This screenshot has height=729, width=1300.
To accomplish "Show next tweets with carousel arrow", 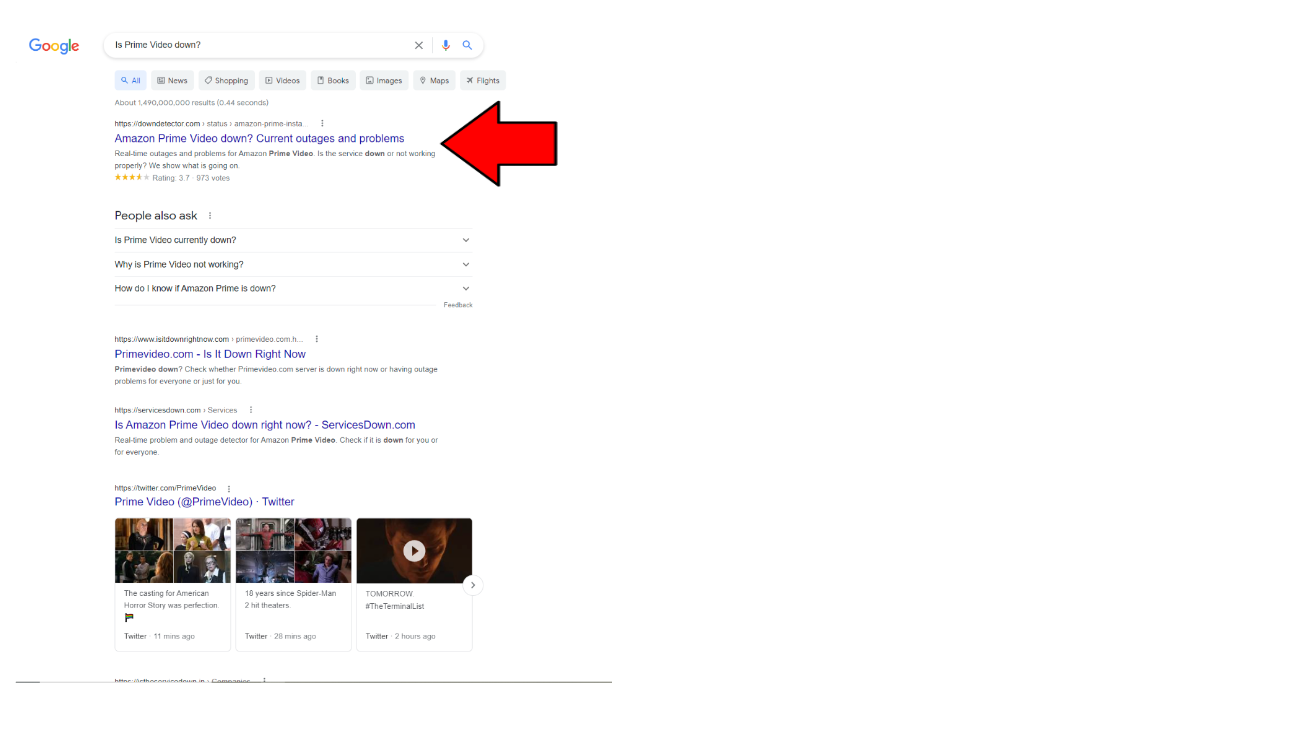I will 473,585.
